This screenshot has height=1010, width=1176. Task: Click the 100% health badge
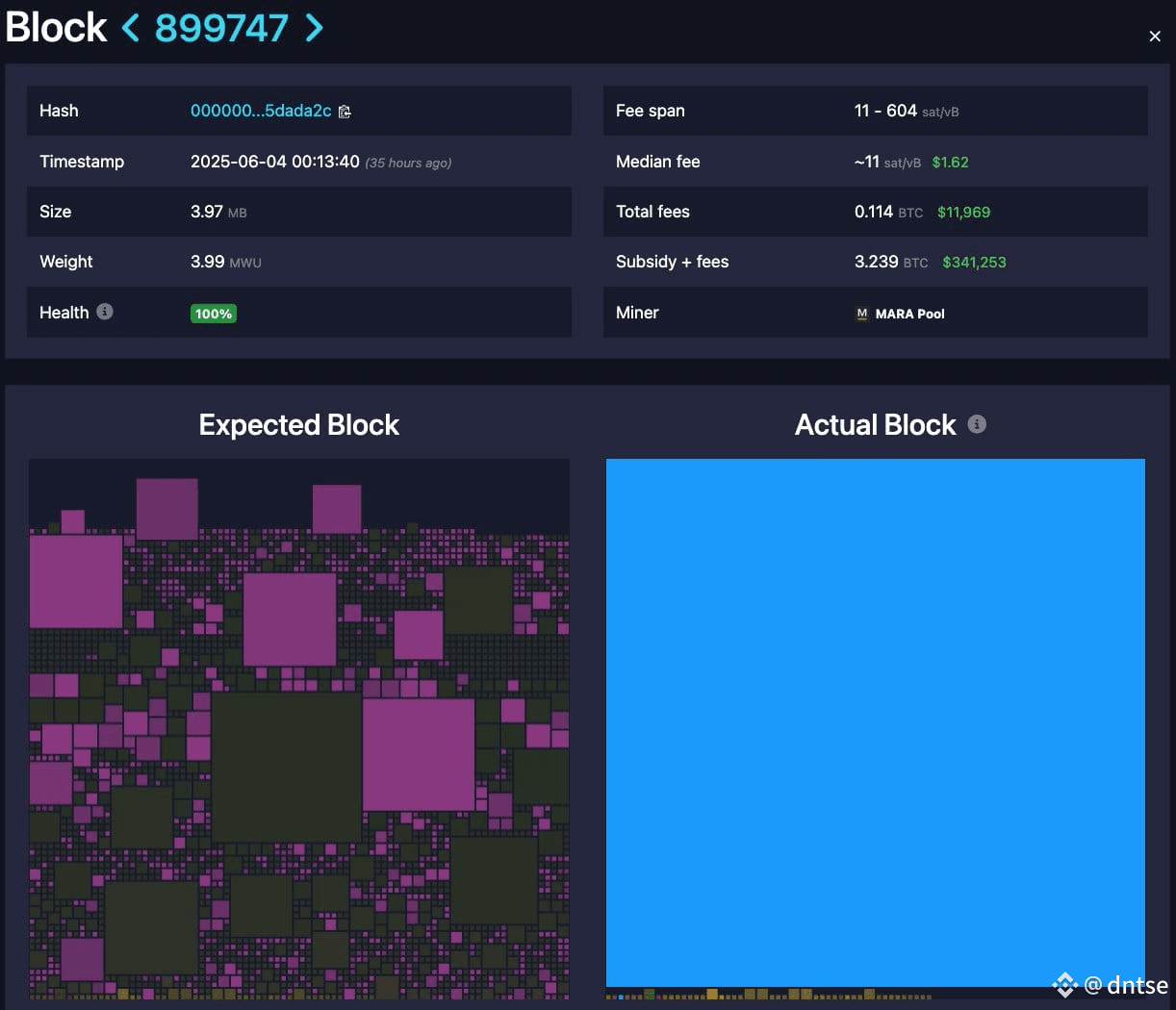coord(214,314)
